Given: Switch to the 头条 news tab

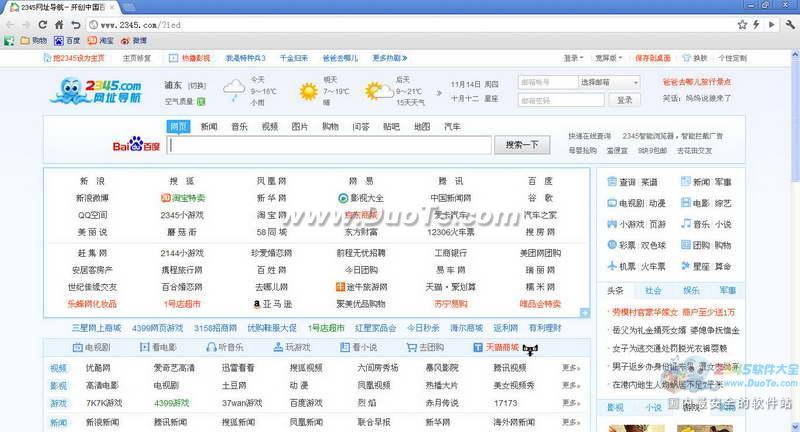Looking at the screenshot, I should point(615,290).
